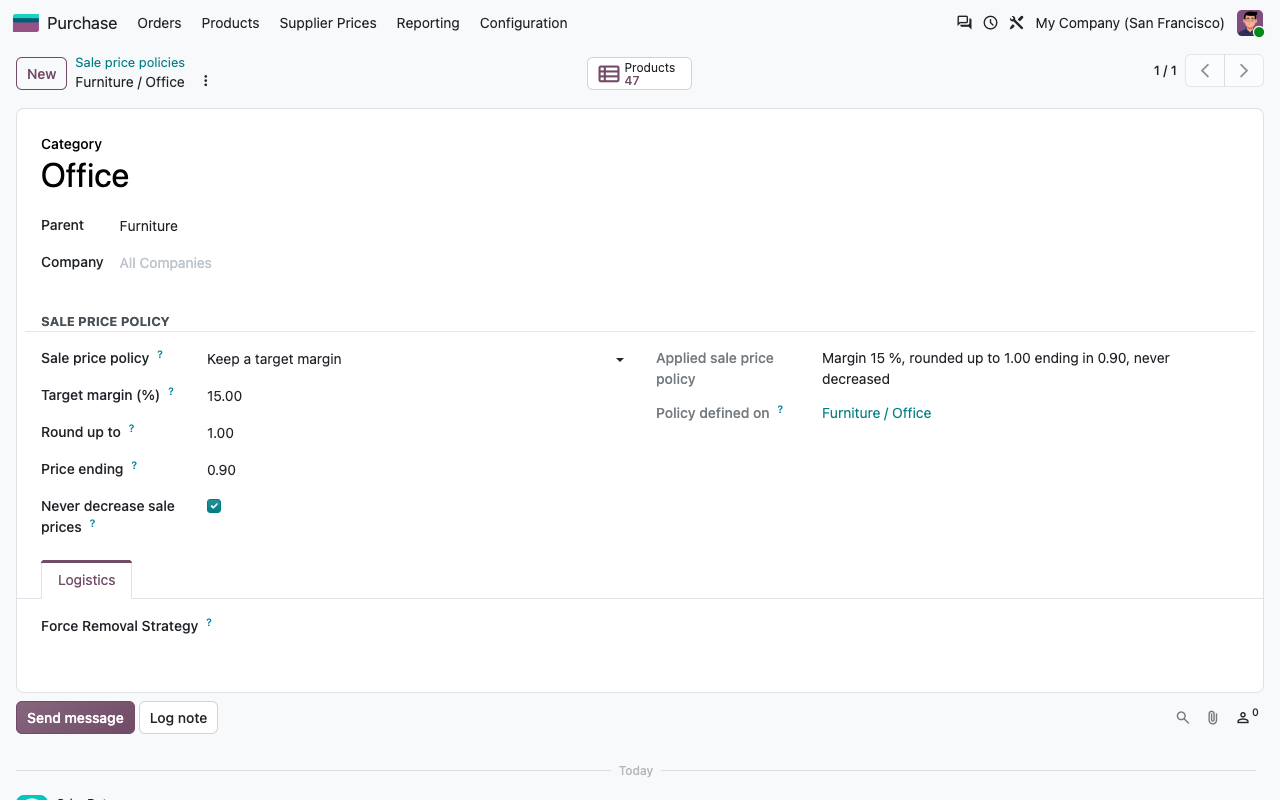This screenshot has height=800, width=1280.
Task: Uncheck Never decrease sale prices checkbox
Action: (x=214, y=506)
